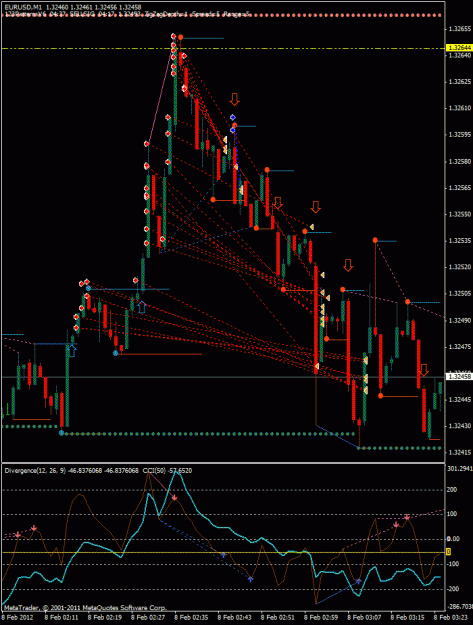Image resolution: width=473 pixels, height=625 pixels.
Task: Click the lowest blue arrow on the CCI near 02:46
Action: [x=250, y=579]
